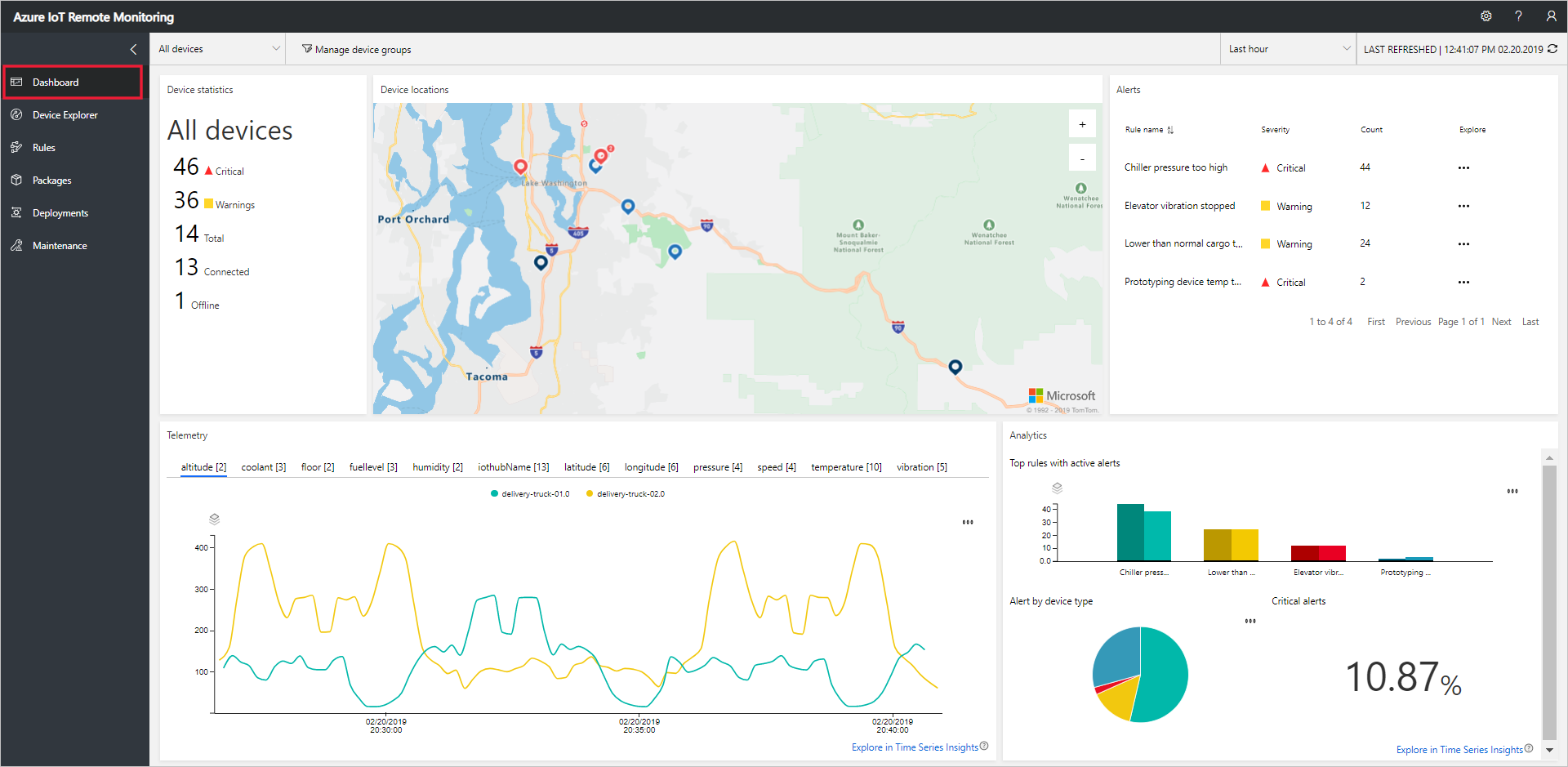Select the latitude [6] telemetry tab
Screen dimensions: 1568x767
coord(587,467)
